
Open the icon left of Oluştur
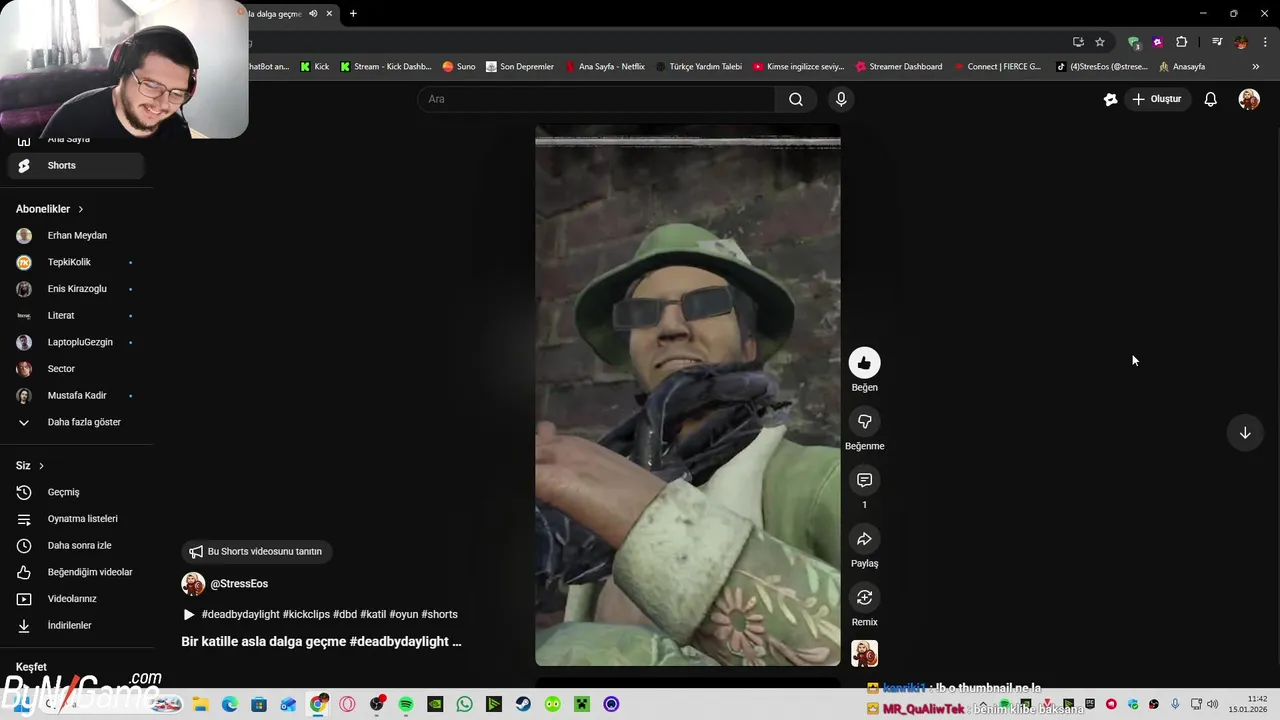(x=1110, y=99)
